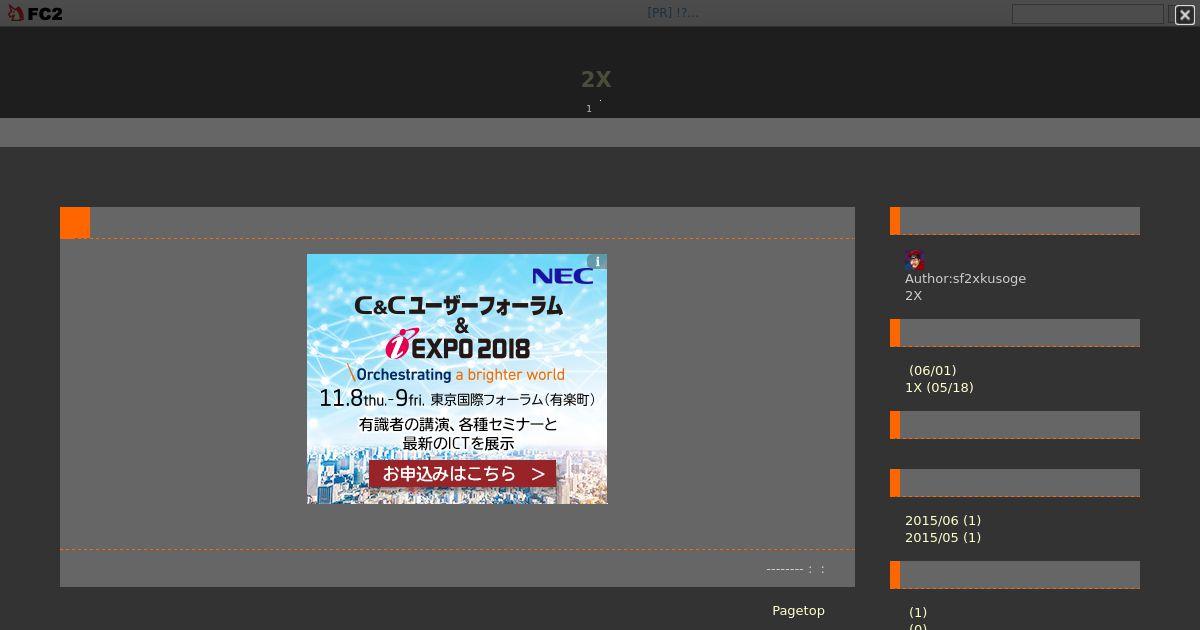This screenshot has width=1200, height=630.
Task: Focus the search field in FC2 header
Action: pyautogui.click(x=1087, y=14)
